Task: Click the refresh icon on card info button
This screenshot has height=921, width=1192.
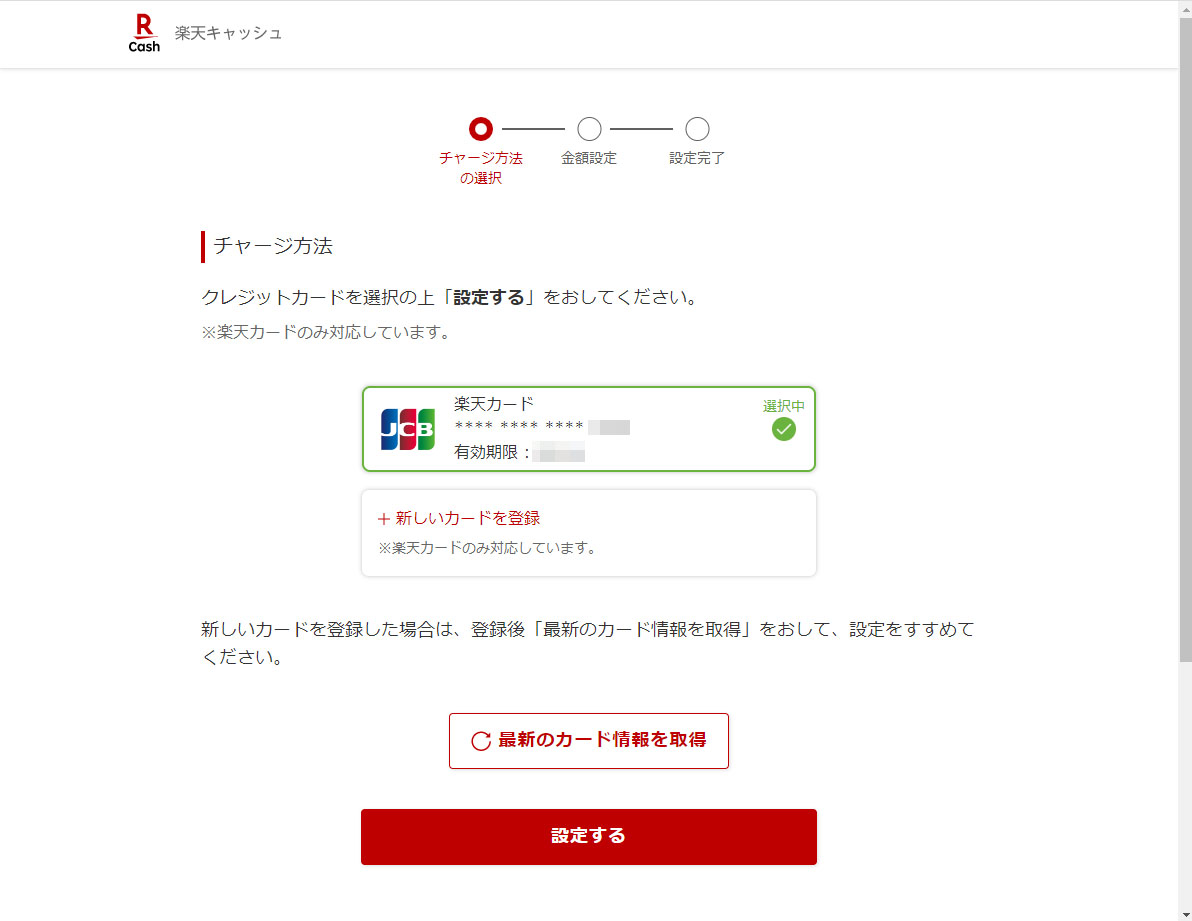Action: pos(480,741)
